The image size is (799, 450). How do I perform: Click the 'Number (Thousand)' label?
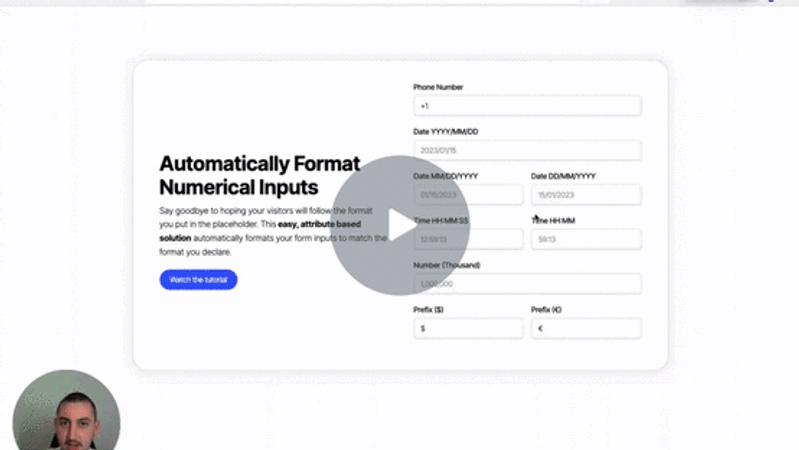[447, 265]
